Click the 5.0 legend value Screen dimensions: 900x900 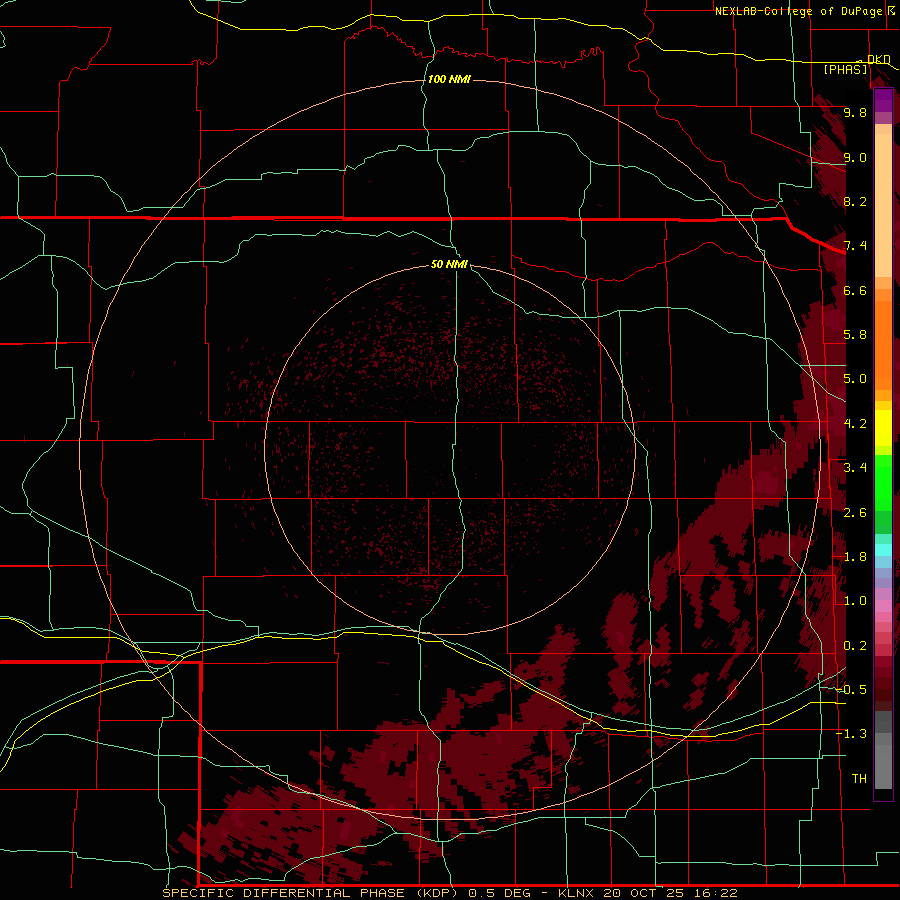[855, 379]
